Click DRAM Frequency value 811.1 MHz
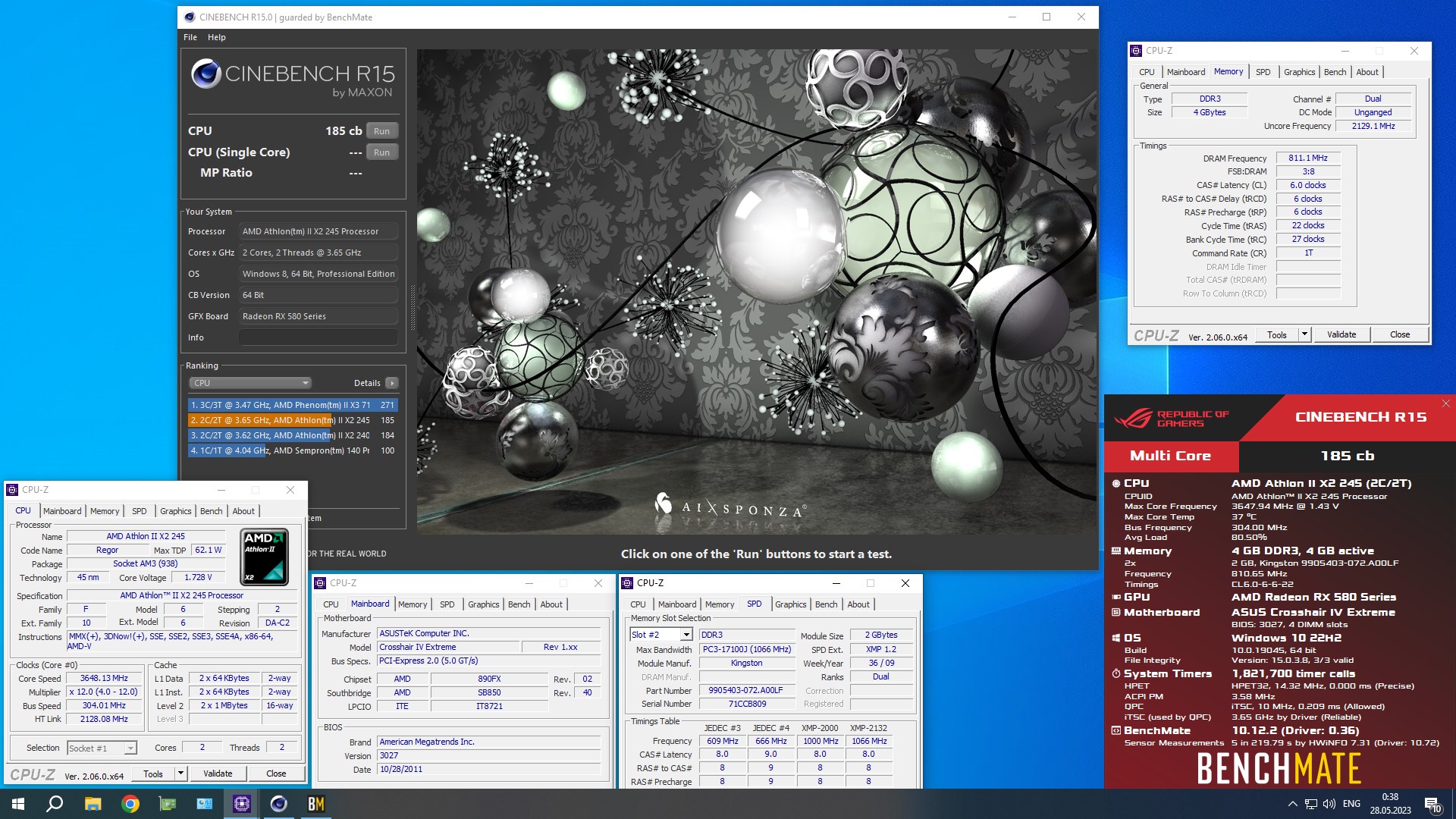Viewport: 1456px width, 819px height. (1308, 158)
